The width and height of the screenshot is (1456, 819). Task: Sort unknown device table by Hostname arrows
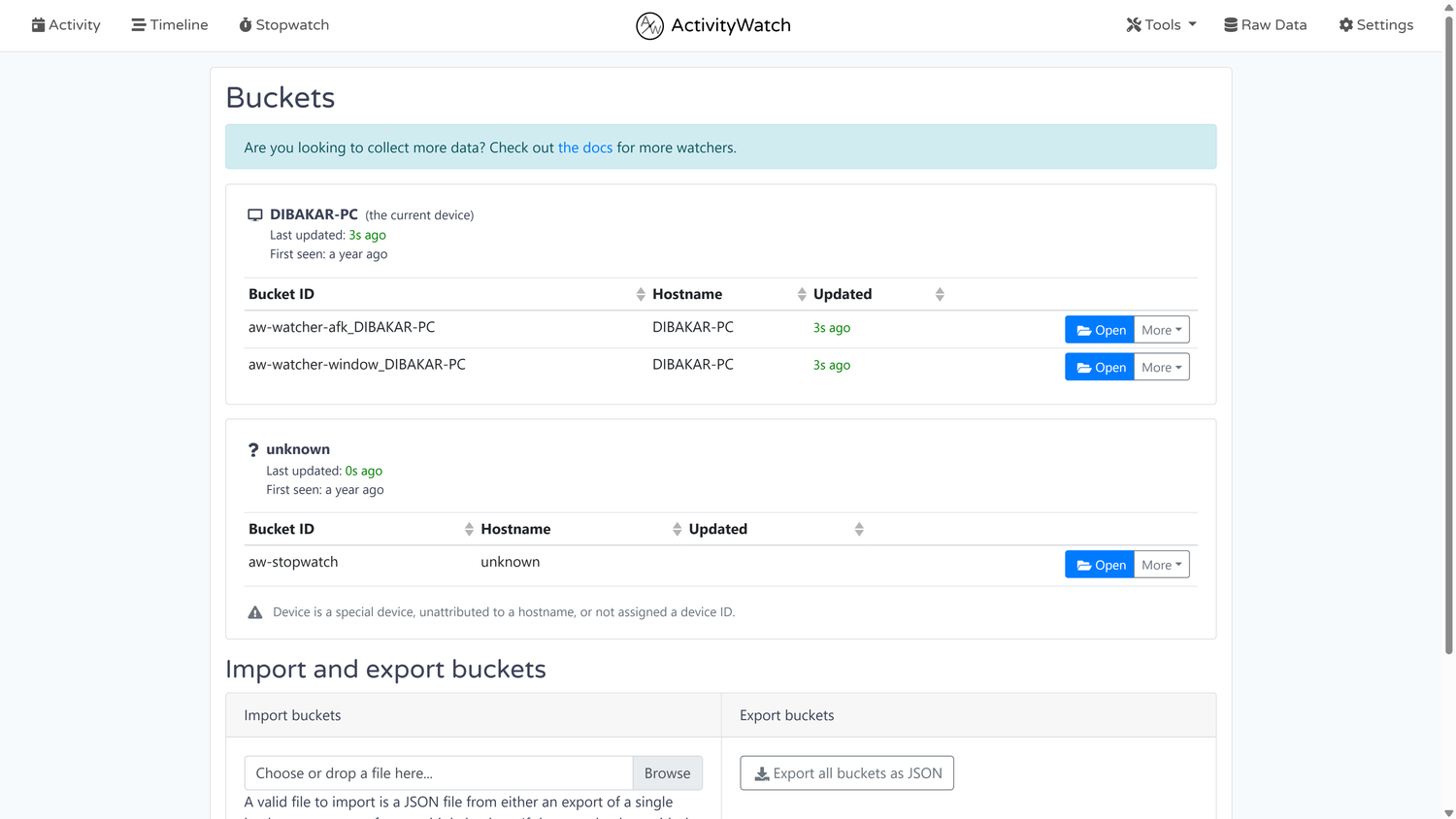677,529
